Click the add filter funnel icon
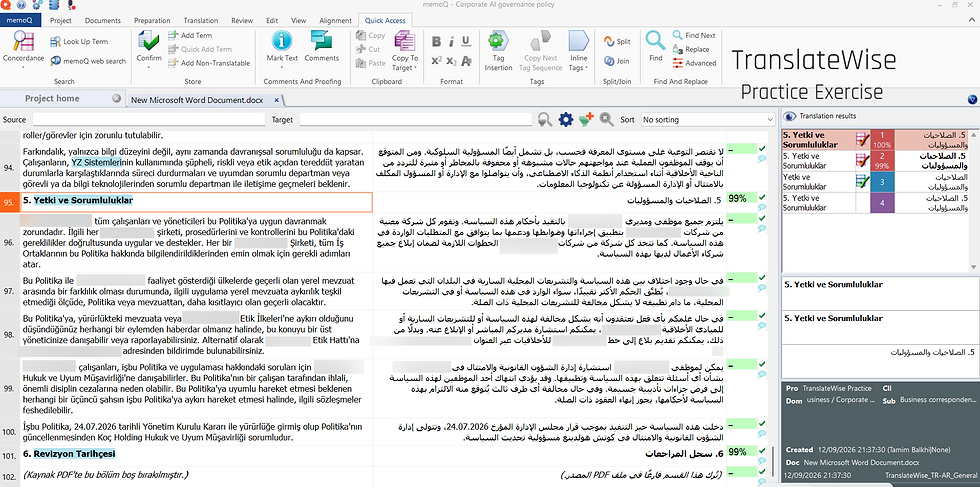 (586, 119)
